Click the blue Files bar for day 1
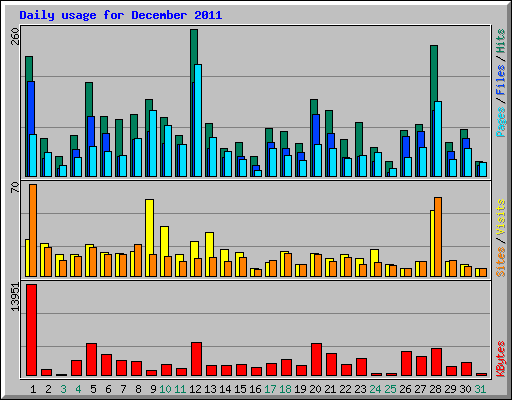This screenshot has height=400, width=512. point(31,107)
